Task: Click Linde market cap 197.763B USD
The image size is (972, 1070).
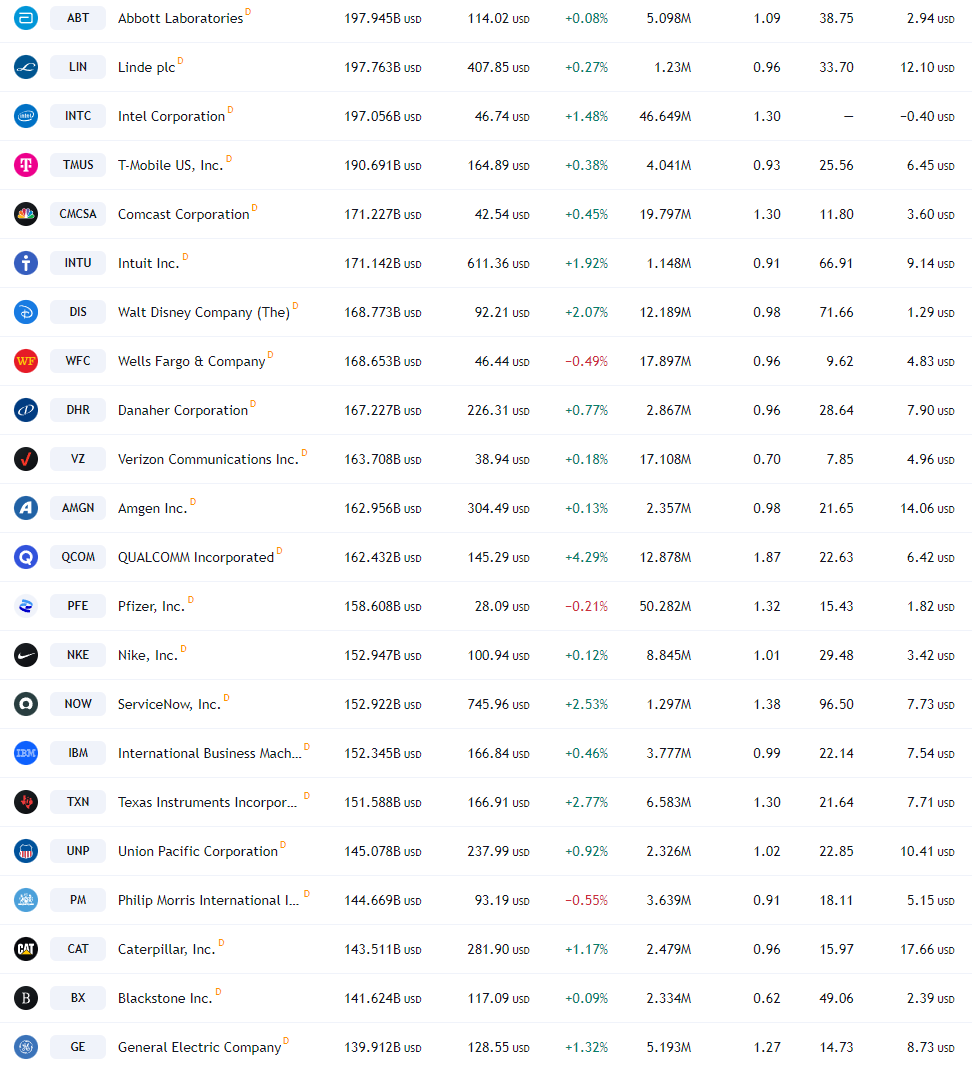Action: [x=383, y=68]
